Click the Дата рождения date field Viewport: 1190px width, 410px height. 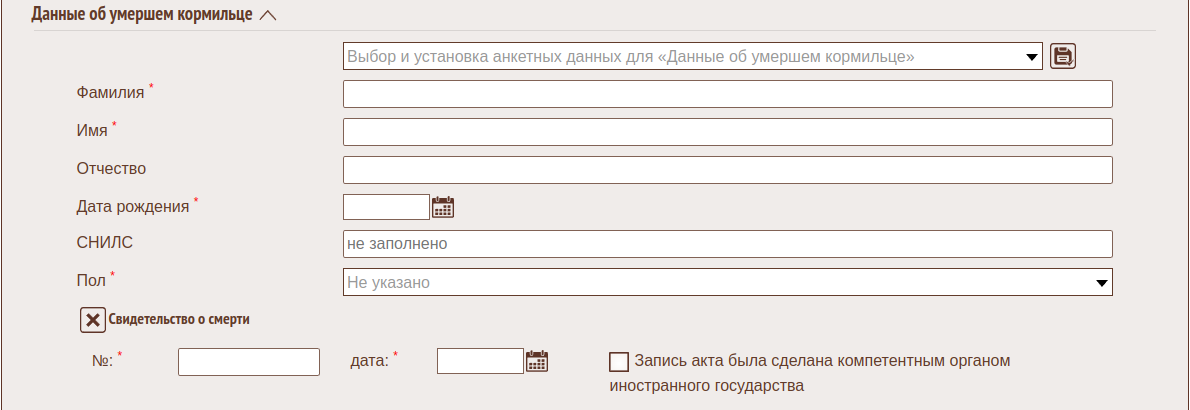[386, 207]
